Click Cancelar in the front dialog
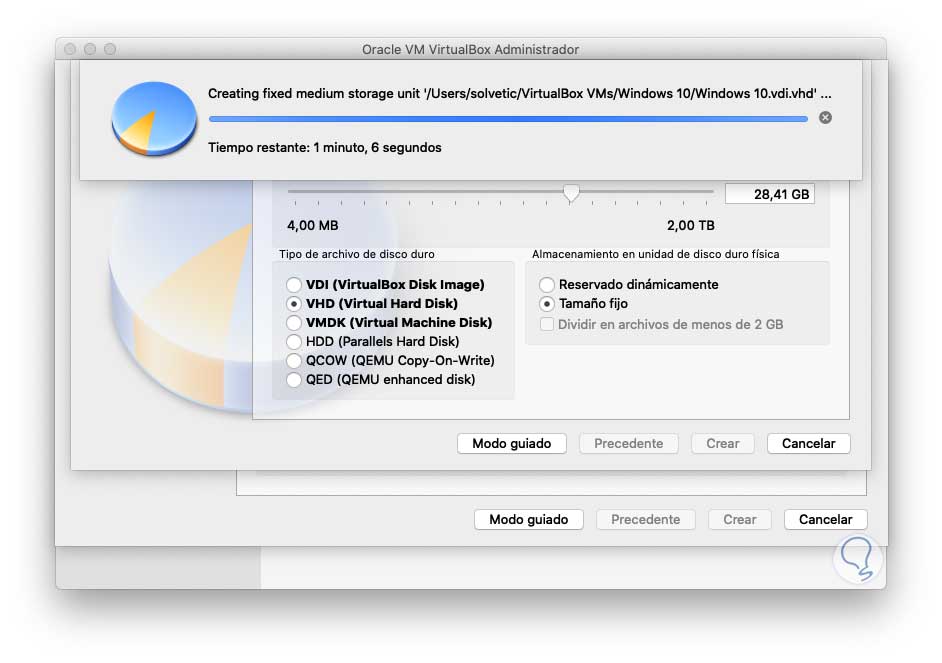Screen dimensions: 942x663 [809, 444]
